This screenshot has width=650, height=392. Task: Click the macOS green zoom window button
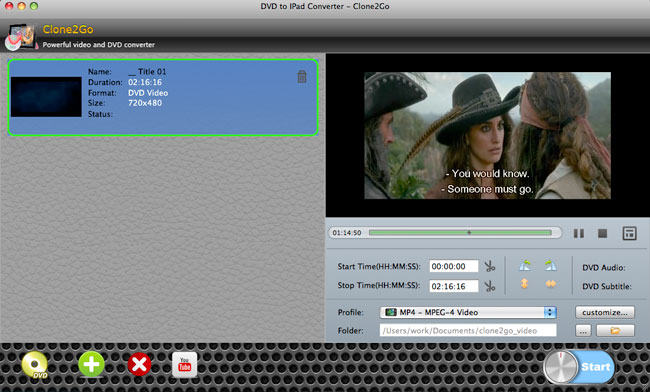click(34, 6)
